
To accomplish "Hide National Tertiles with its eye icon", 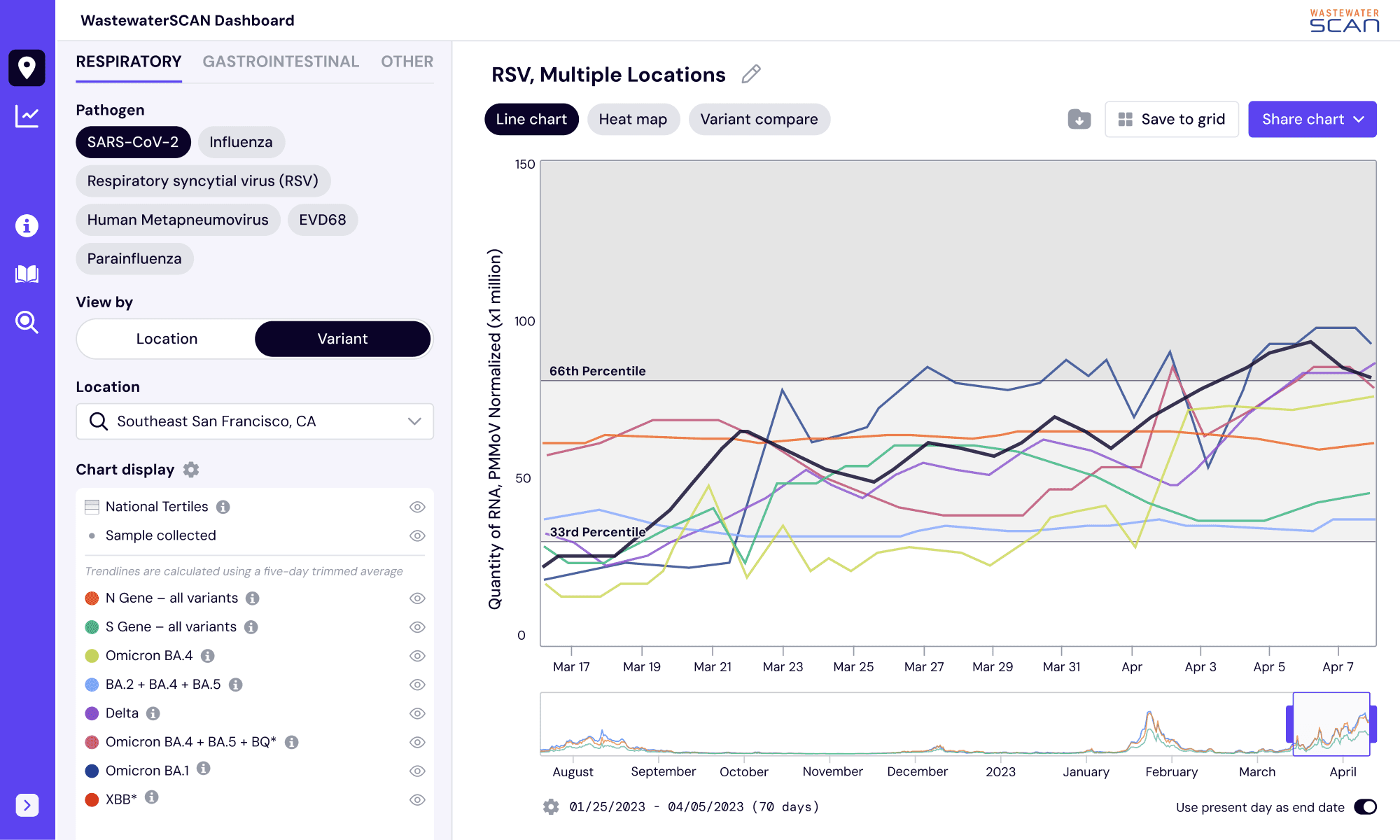I will click(x=417, y=507).
